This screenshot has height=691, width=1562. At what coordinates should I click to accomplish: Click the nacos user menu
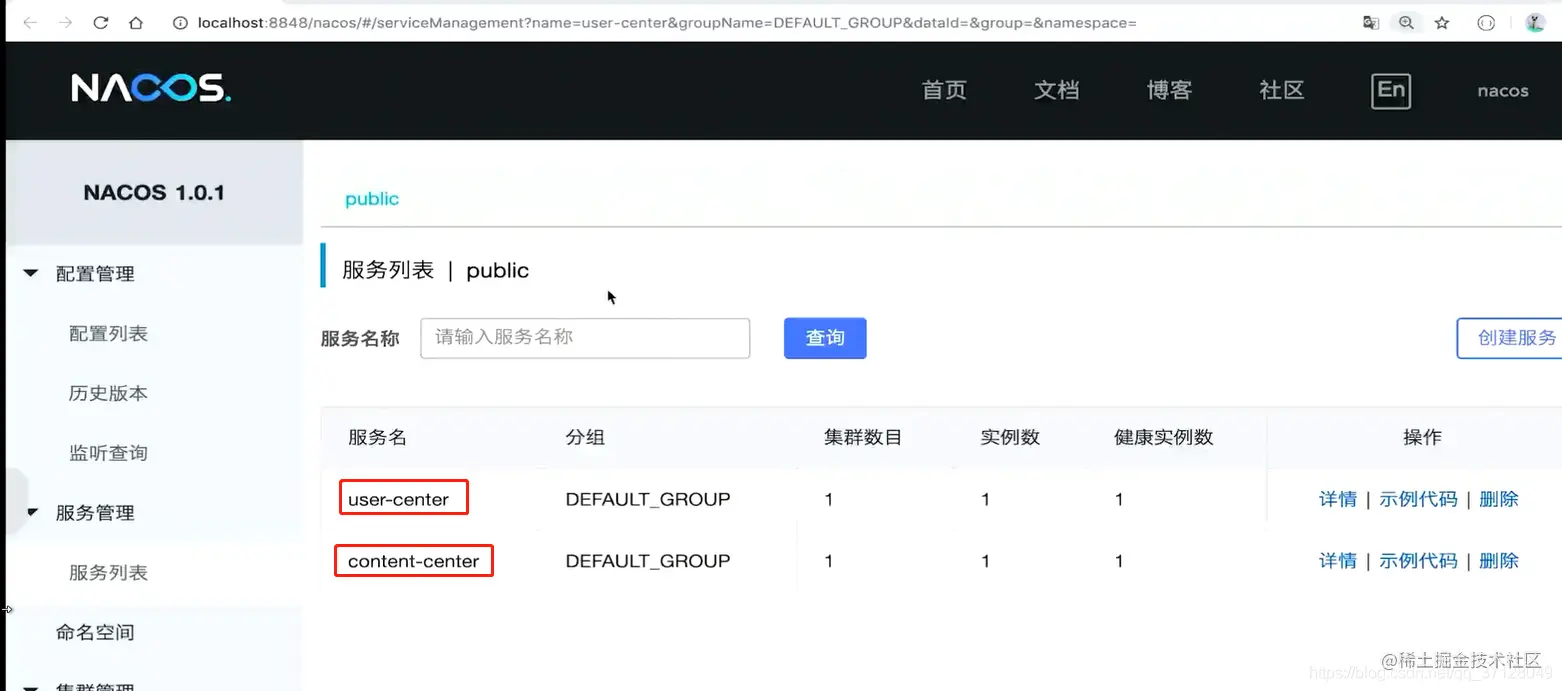coord(1503,91)
